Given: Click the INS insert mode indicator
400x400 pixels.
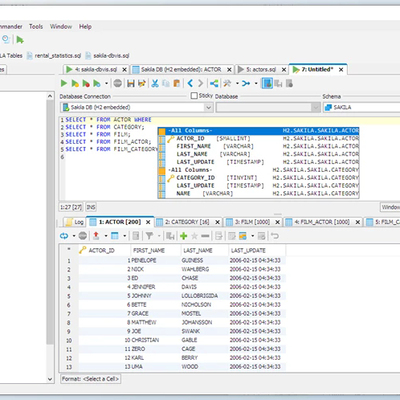Looking at the screenshot, I should tap(91, 207).
